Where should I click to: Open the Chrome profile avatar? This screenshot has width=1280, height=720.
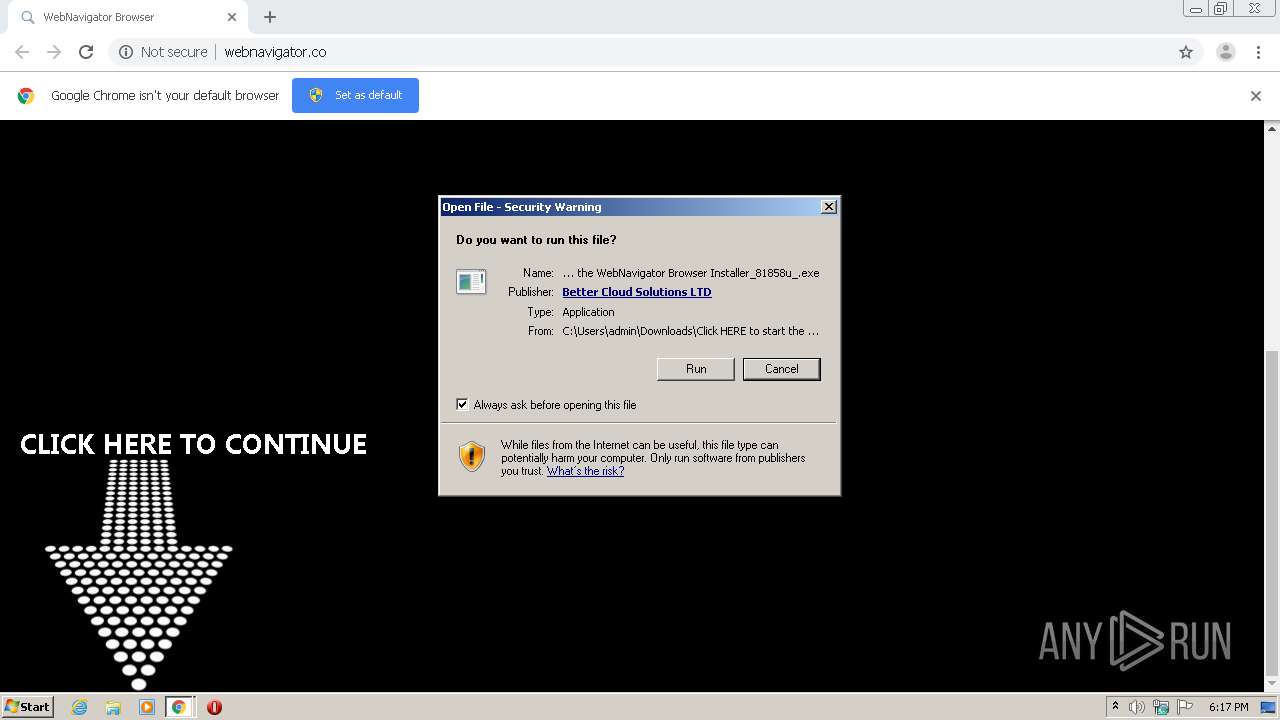tap(1225, 52)
